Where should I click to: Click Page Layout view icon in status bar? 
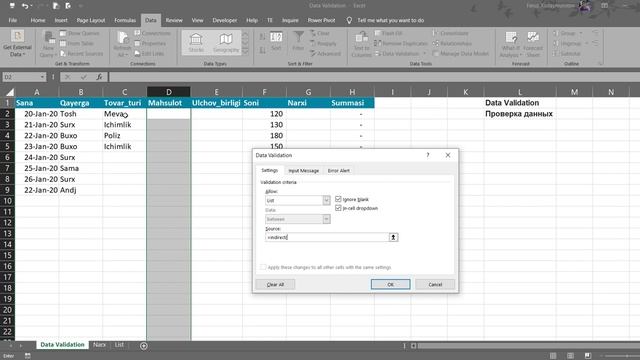pyautogui.click(x=570, y=356)
